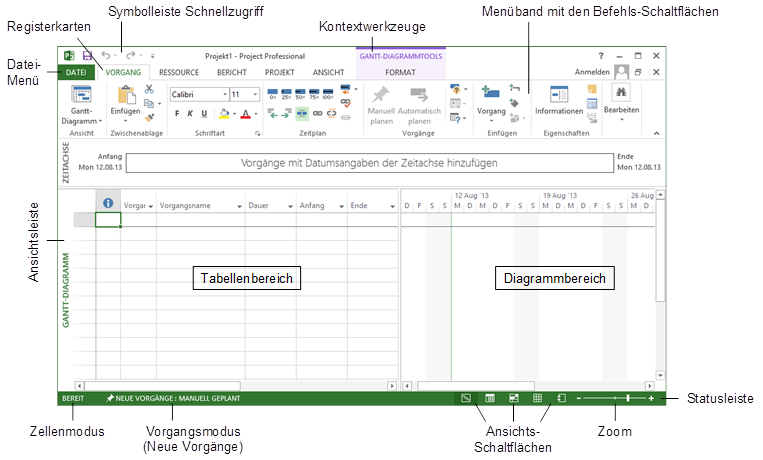Click the Gantt-Diagramm view icon

[81, 96]
